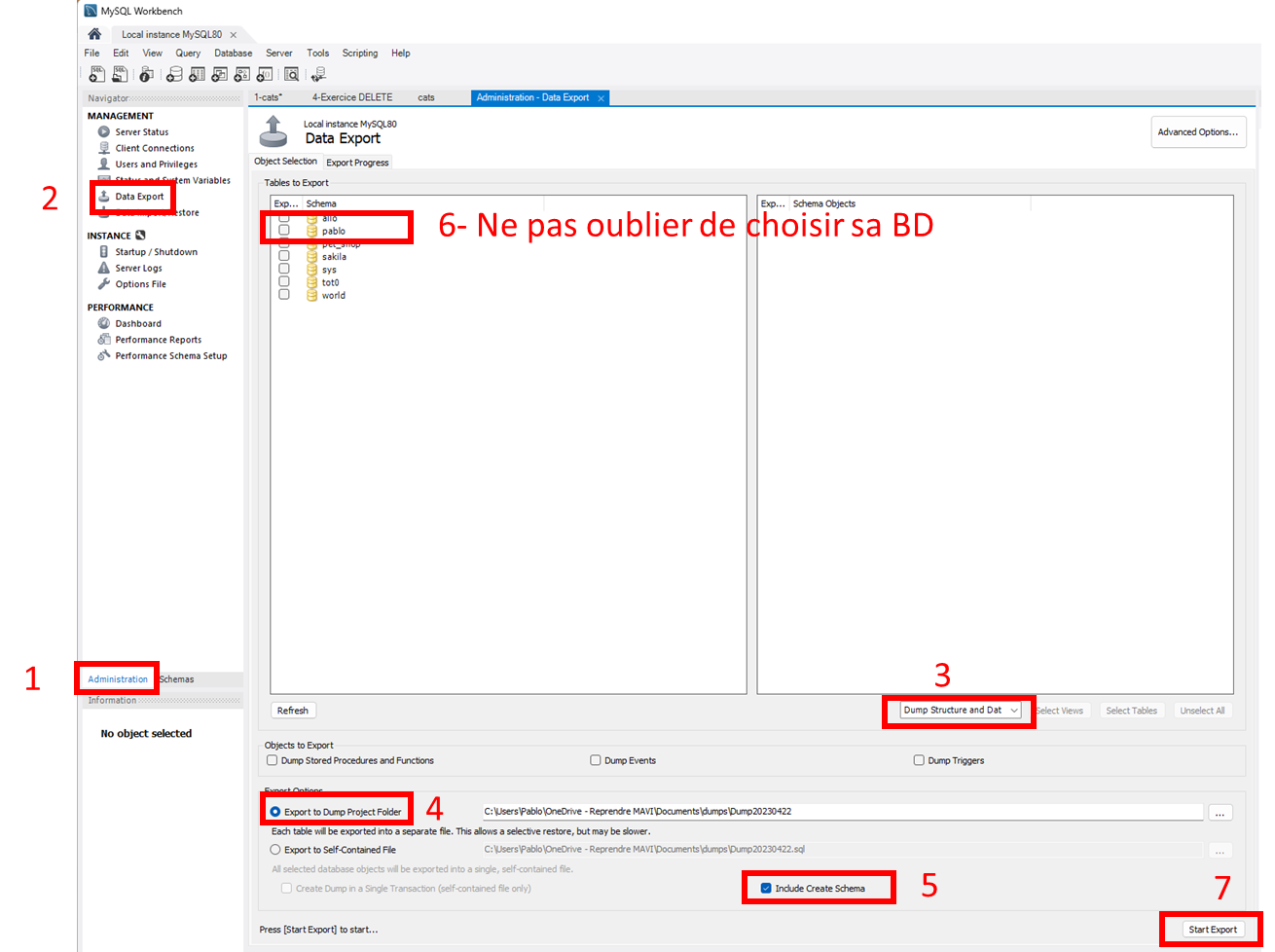Open an SQL script file from toolbar
The height and width of the screenshot is (952, 1275).
tap(120, 74)
